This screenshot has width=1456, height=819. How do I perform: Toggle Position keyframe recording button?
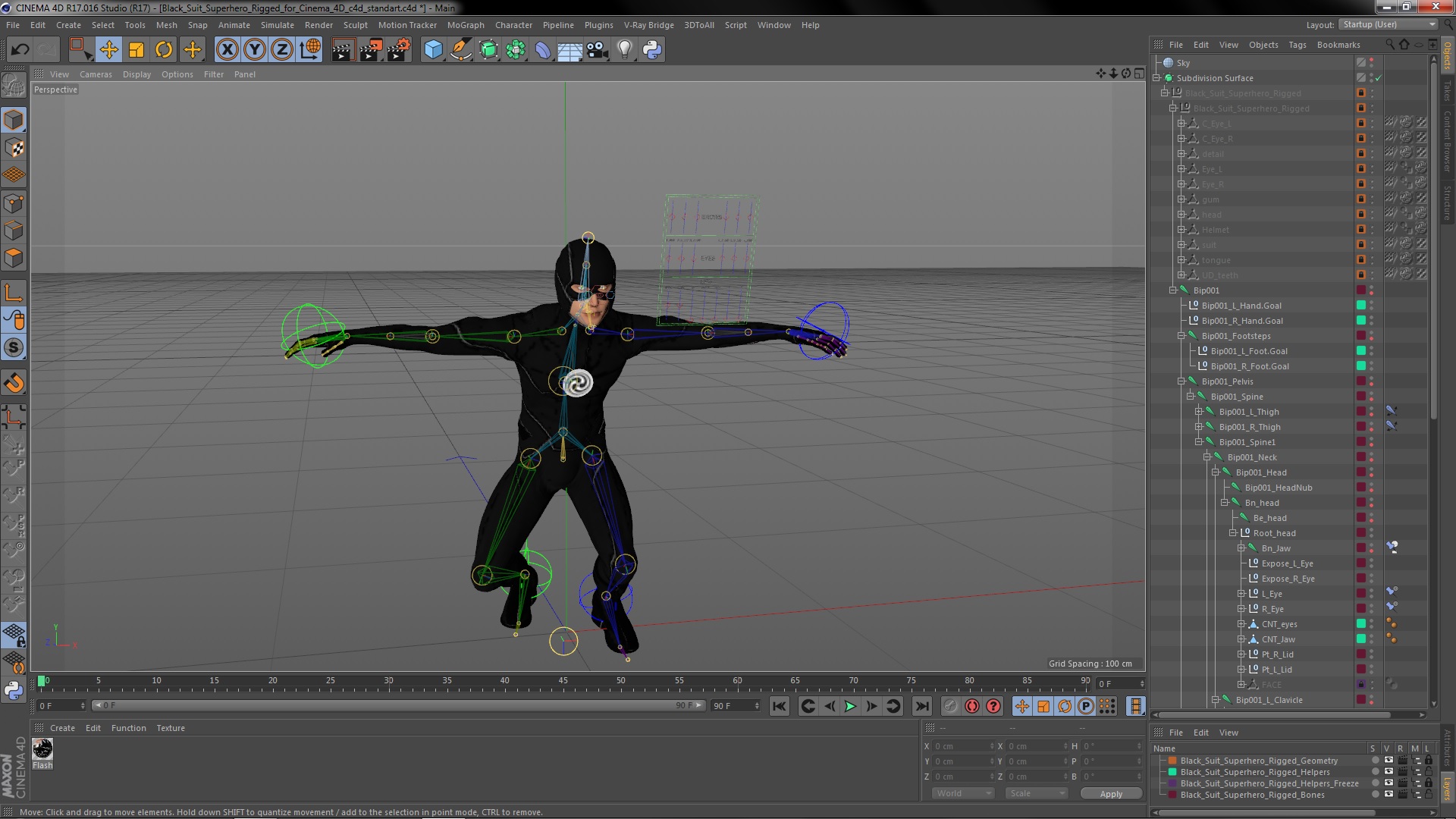click(x=1022, y=706)
